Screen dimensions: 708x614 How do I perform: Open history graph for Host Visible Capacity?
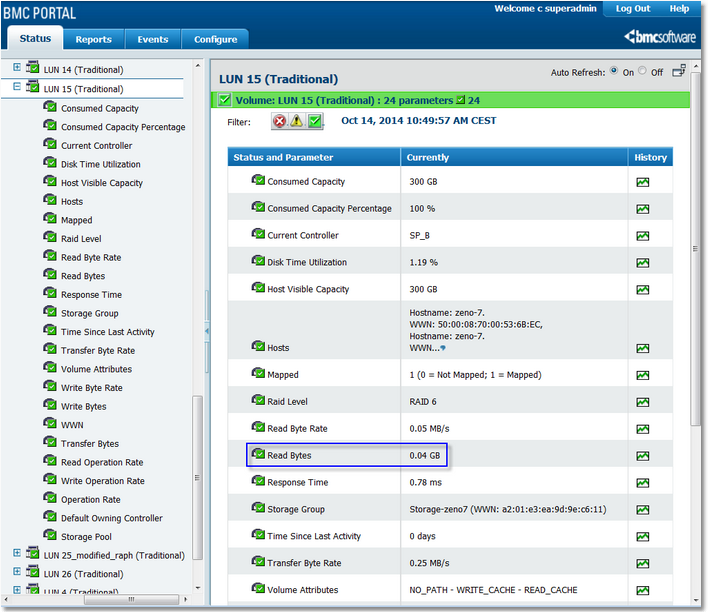(x=642, y=289)
